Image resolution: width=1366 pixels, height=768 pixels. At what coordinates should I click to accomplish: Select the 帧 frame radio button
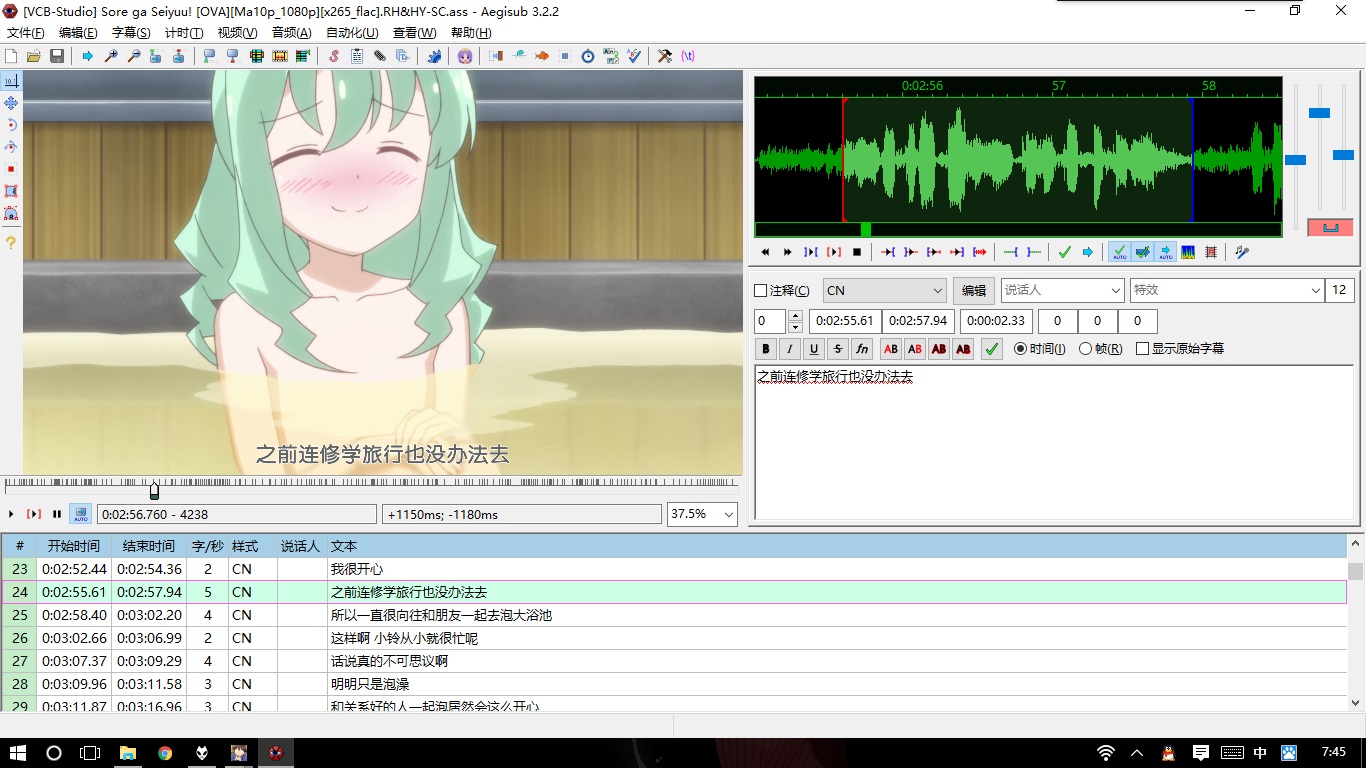coord(1086,349)
